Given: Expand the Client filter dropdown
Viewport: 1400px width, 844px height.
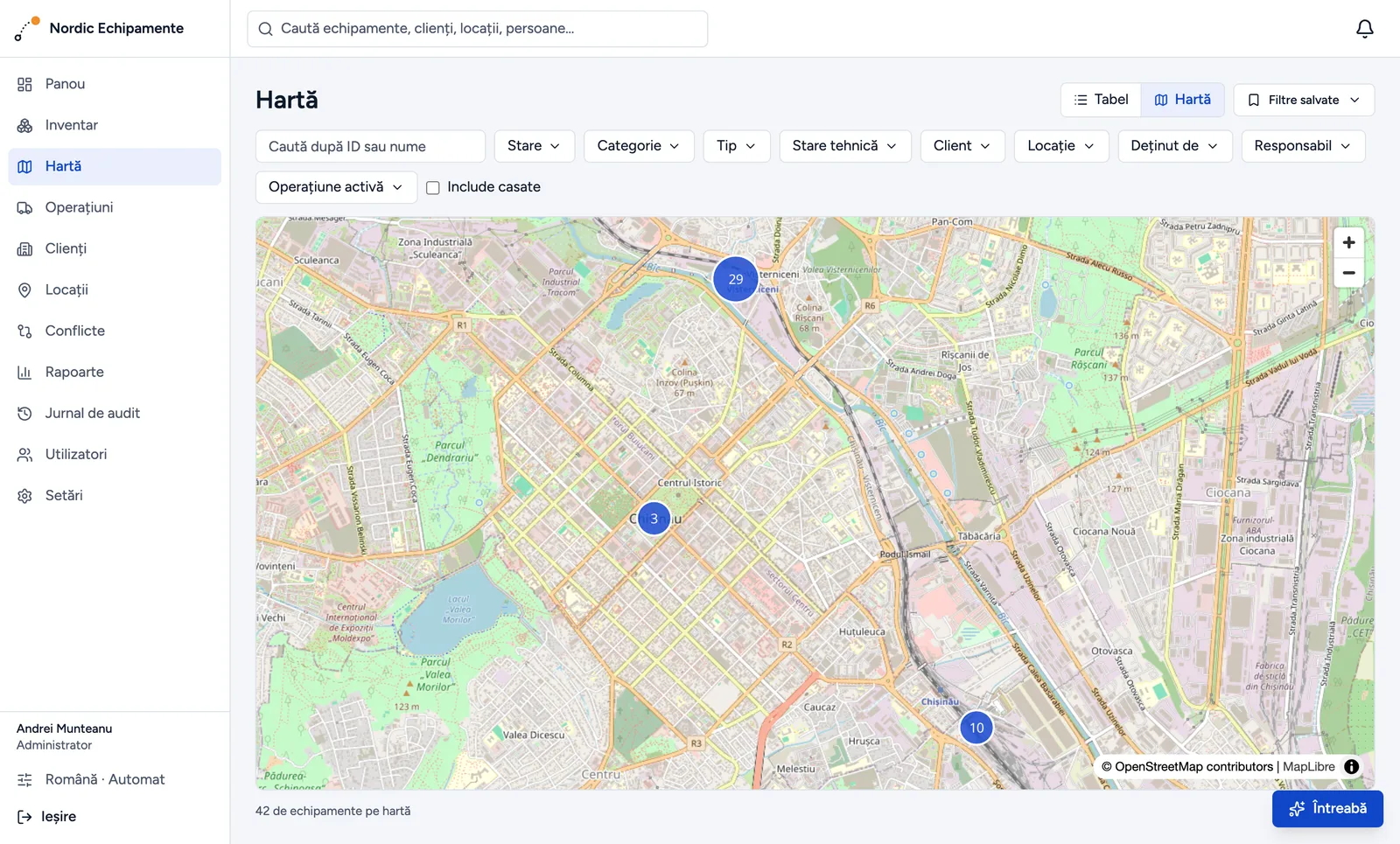Looking at the screenshot, I should tap(962, 146).
